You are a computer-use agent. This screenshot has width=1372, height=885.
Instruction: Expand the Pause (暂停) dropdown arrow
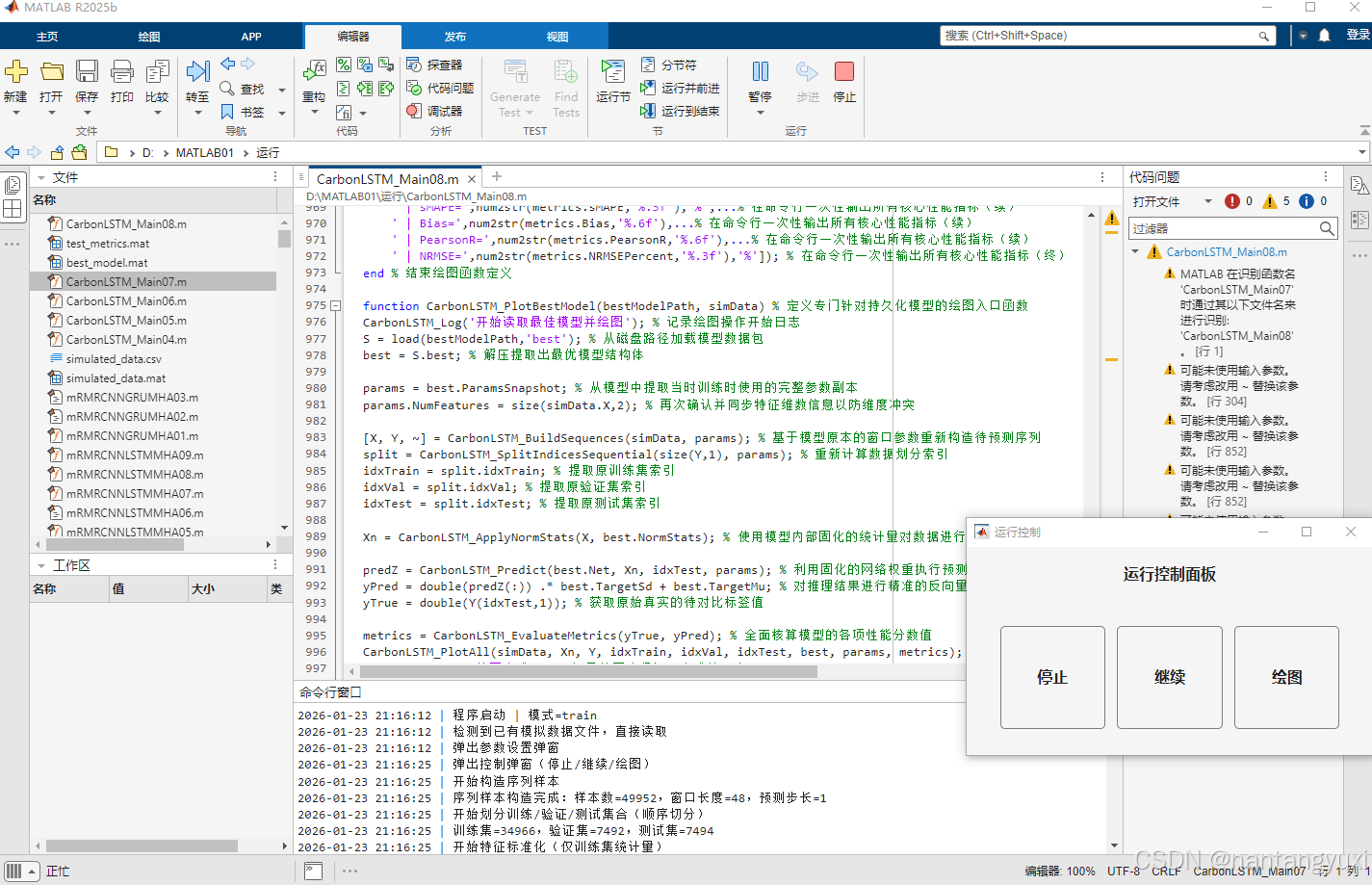click(761, 113)
